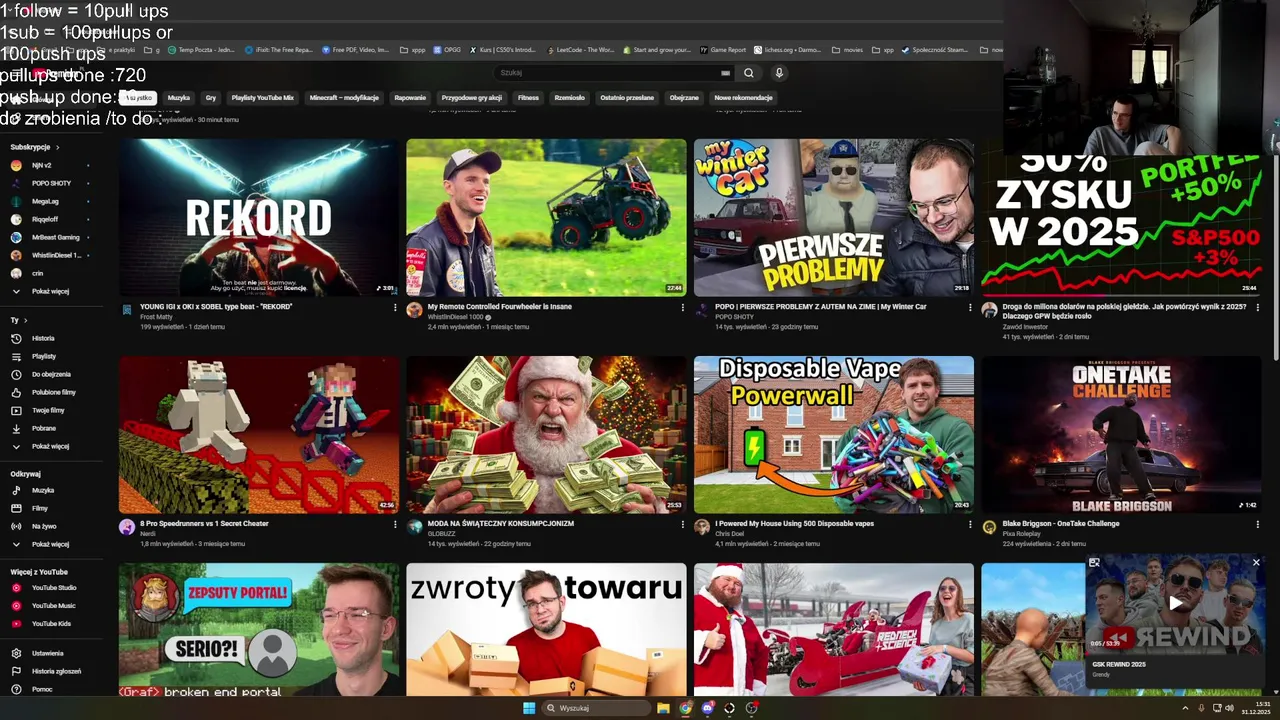Expand Pokaż więcej under Odkrywaj section
Screen dimensions: 1280x720
pyautogui.click(x=50, y=544)
